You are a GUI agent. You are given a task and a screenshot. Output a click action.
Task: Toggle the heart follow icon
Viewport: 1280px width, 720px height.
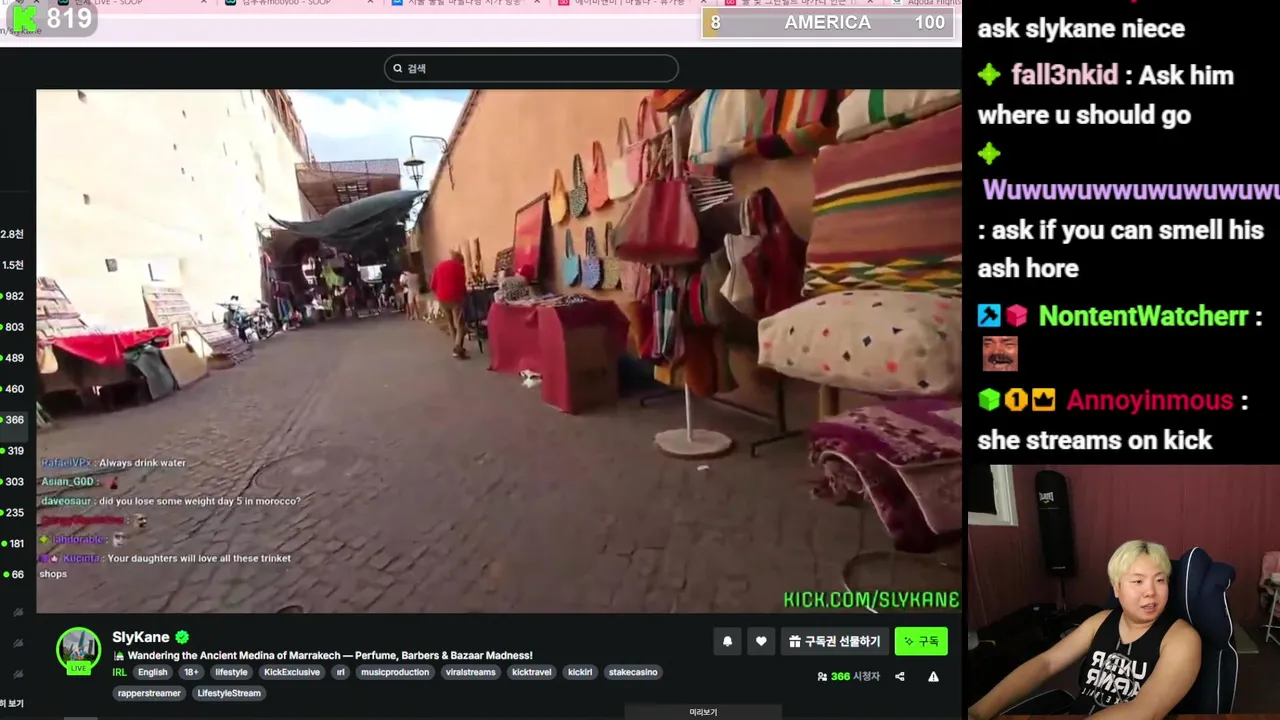pyautogui.click(x=761, y=641)
